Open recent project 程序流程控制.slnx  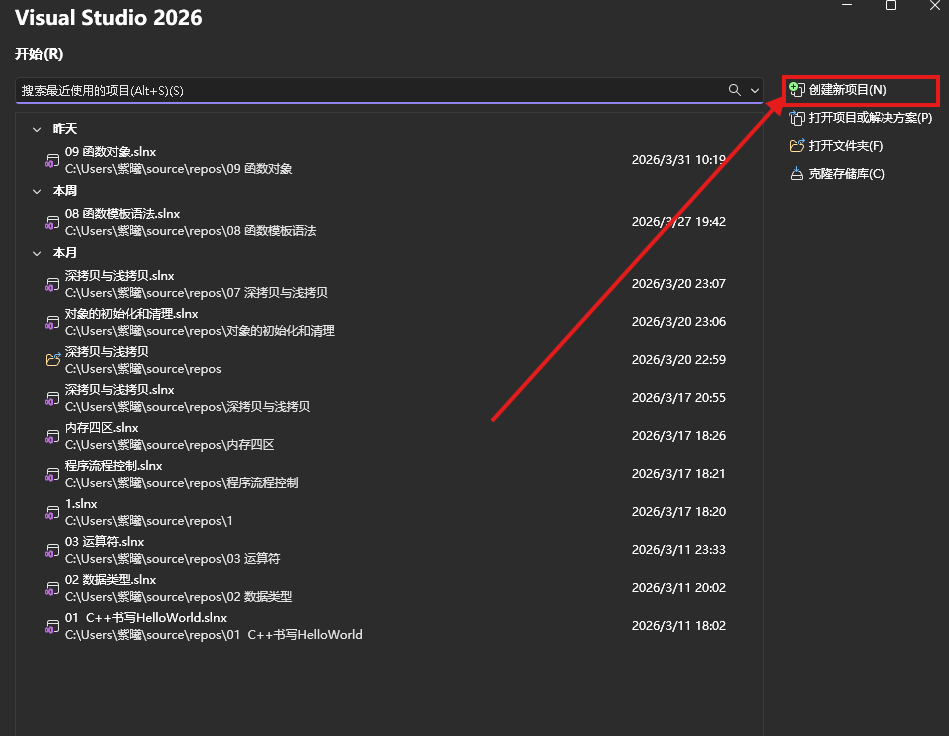pyautogui.click(x=388, y=475)
